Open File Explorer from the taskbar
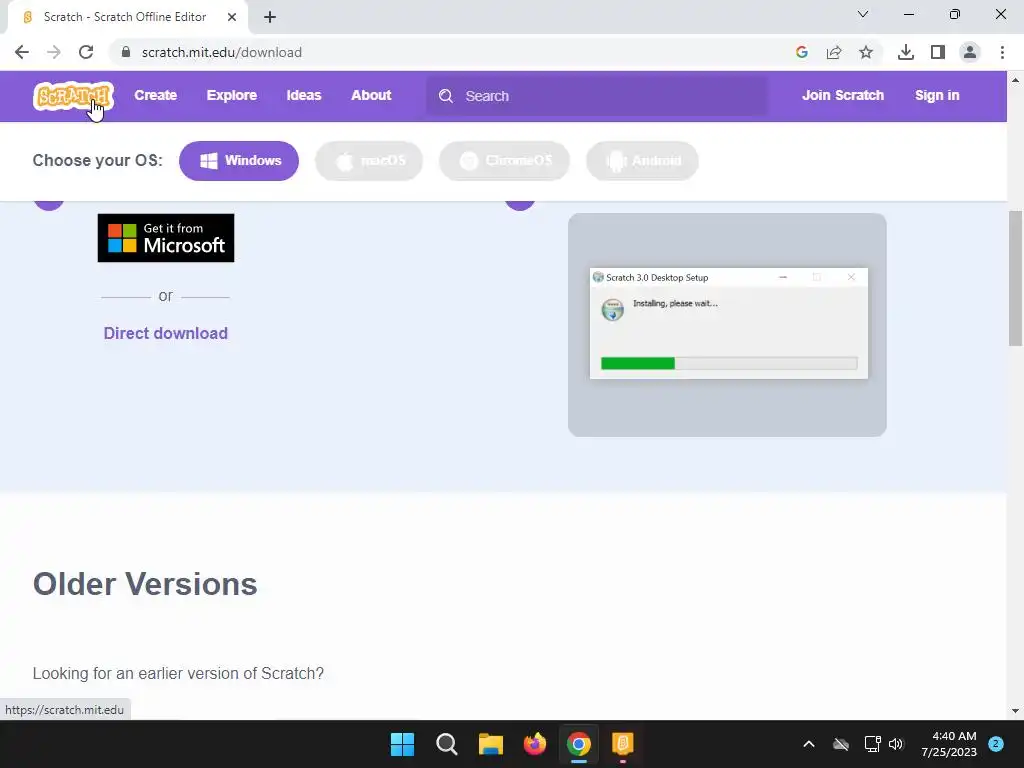Screen dimensions: 1024x768 click(490, 744)
